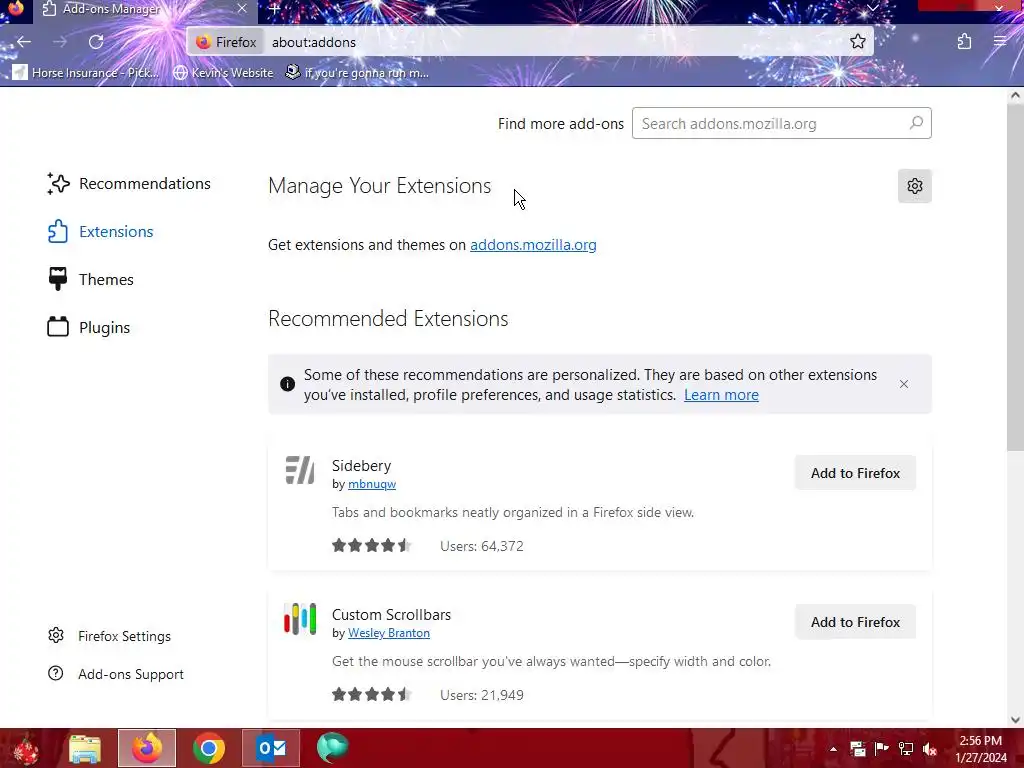Click the network tray icon
The width and height of the screenshot is (1024, 768).
pos(906,749)
